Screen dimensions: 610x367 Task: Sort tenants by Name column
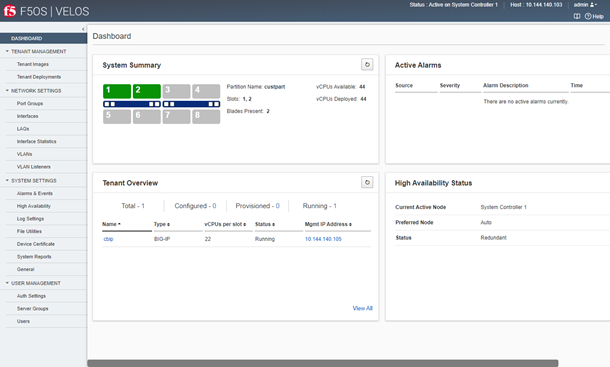pos(111,224)
